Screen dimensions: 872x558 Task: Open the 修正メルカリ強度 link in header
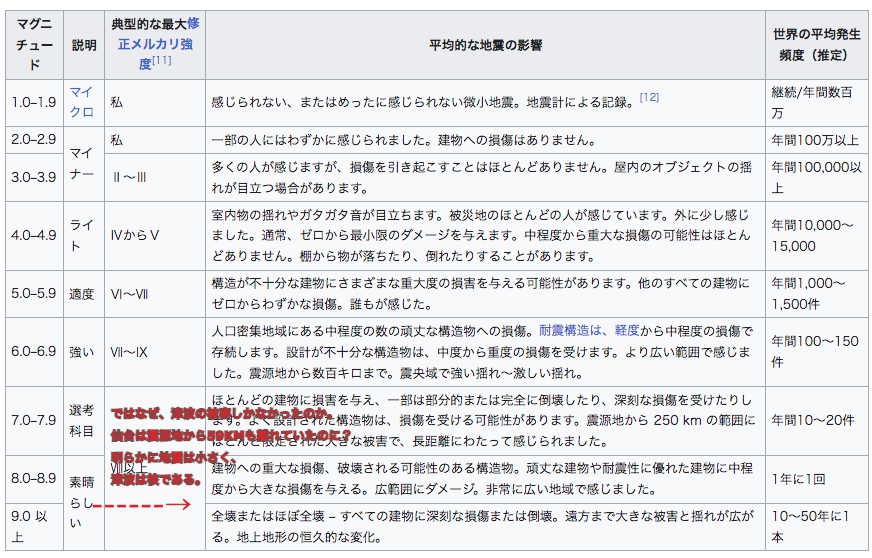tap(155, 44)
